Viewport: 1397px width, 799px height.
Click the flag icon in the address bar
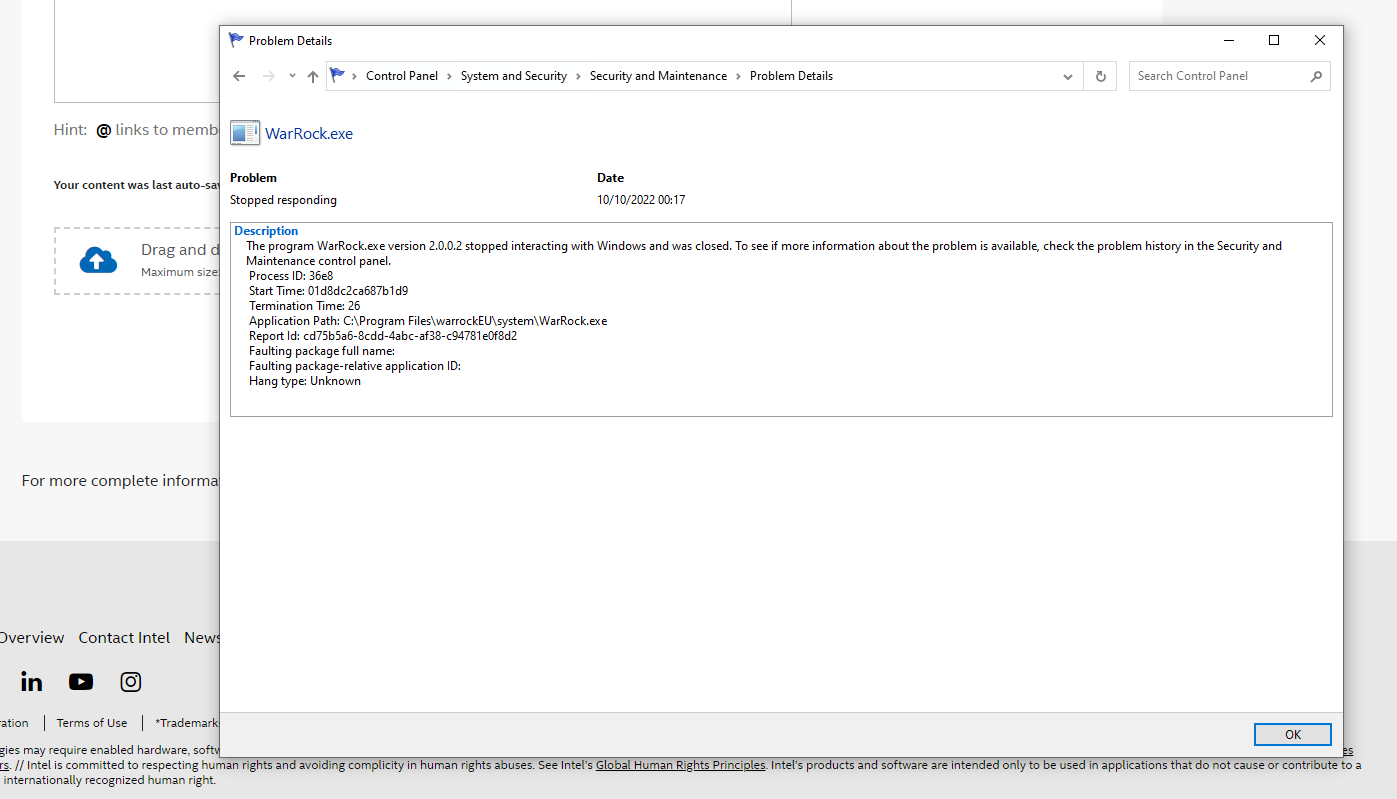[340, 75]
